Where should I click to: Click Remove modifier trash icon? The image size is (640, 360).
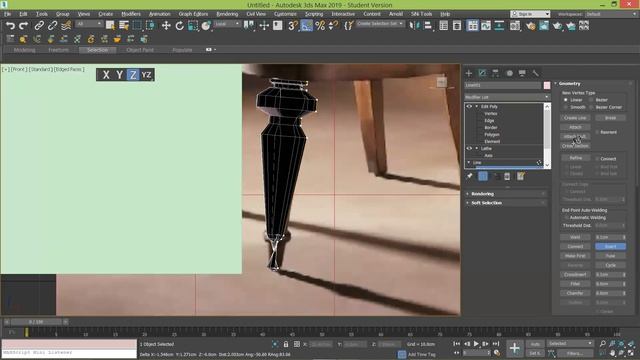click(507, 176)
